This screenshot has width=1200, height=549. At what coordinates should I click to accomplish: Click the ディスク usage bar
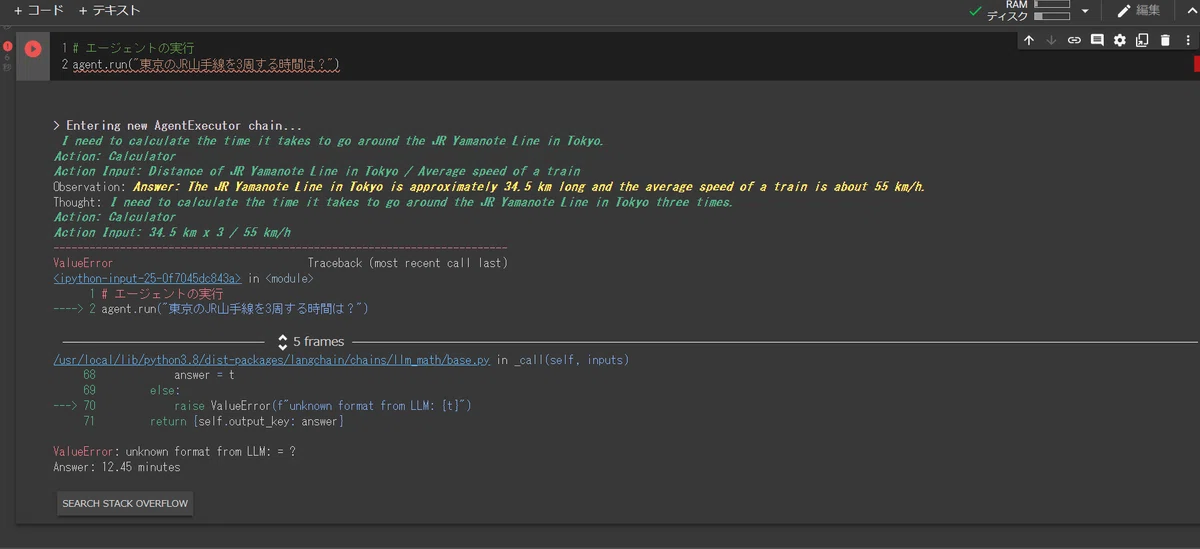pyautogui.click(x=1051, y=16)
